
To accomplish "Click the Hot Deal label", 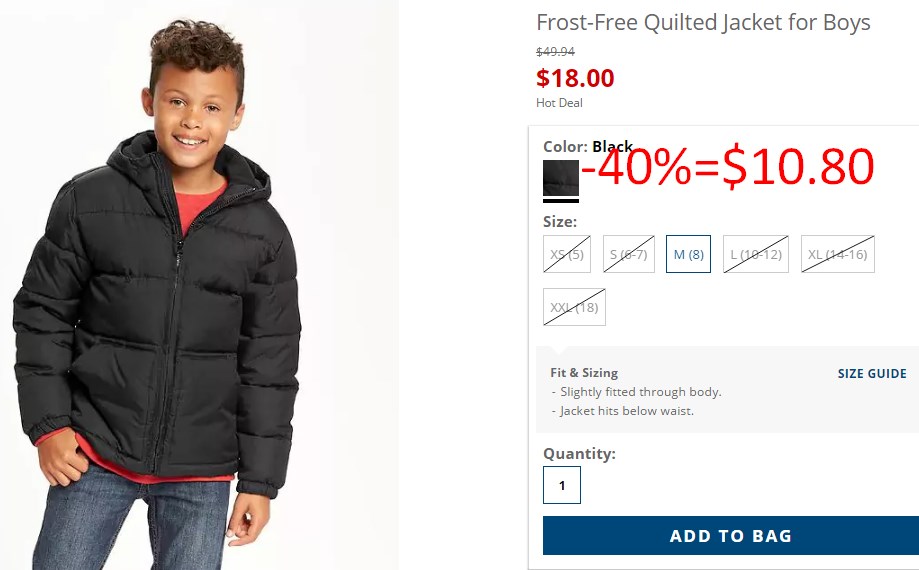I will tap(559, 103).
